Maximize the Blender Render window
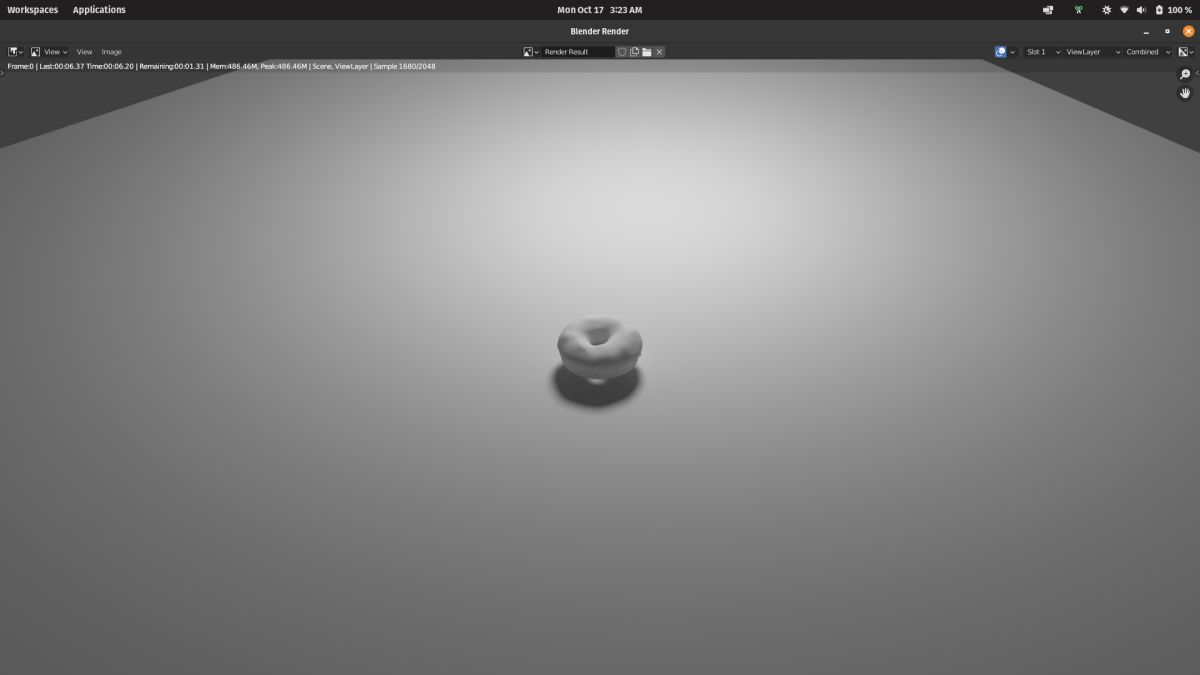Screen dimensions: 1200x675 (x=1167, y=31)
